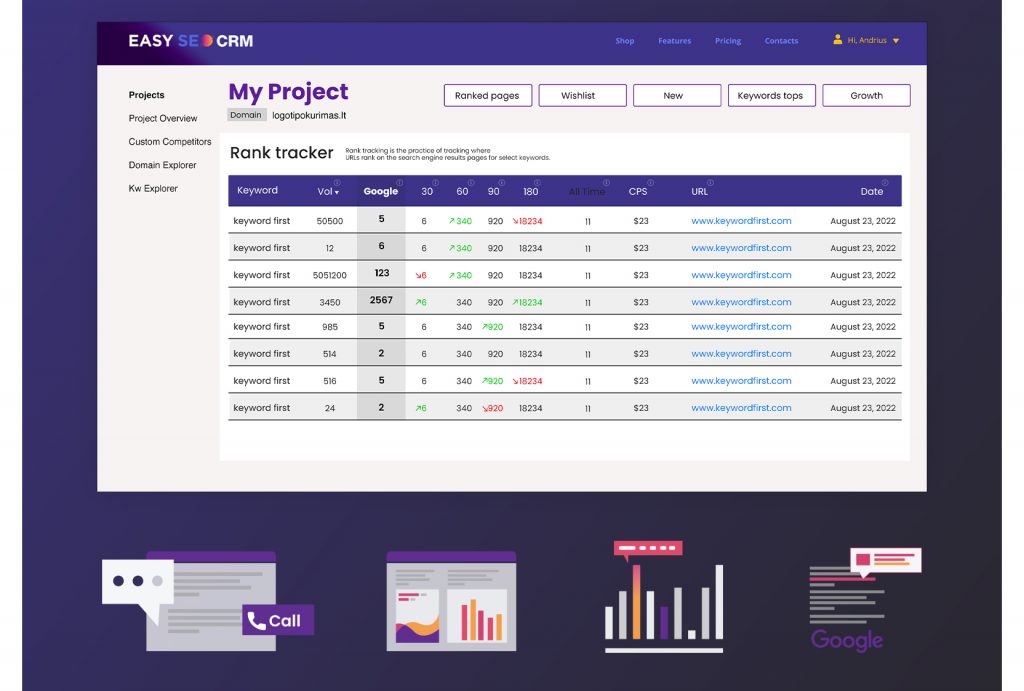
Task: Expand the Hi, Andrius account dropdown arrow
Action: coord(896,40)
